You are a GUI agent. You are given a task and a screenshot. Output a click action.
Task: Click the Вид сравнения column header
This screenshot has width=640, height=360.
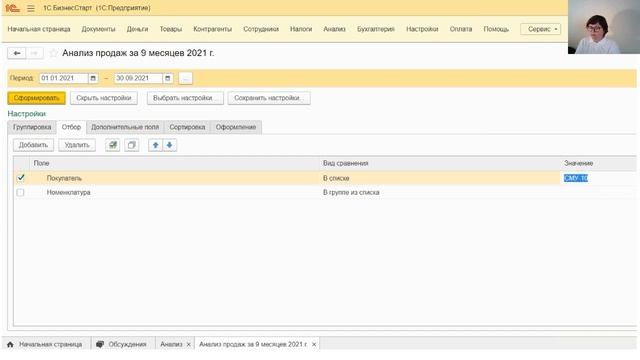pos(346,163)
